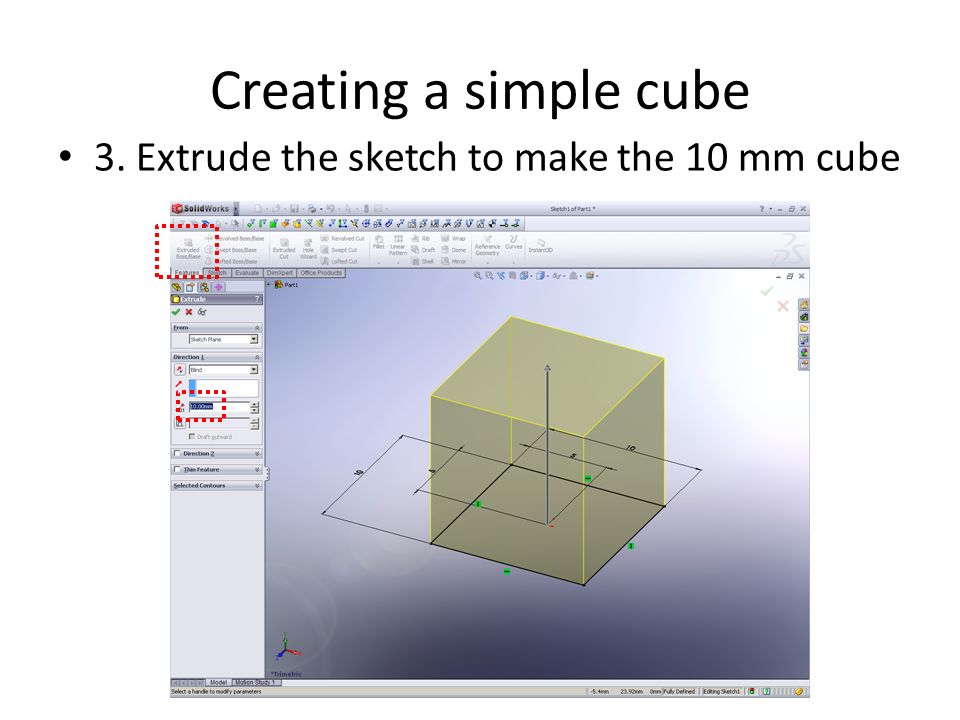Open Design Library task pane icon
Viewport: 960px width, 720px height.
click(x=803, y=317)
